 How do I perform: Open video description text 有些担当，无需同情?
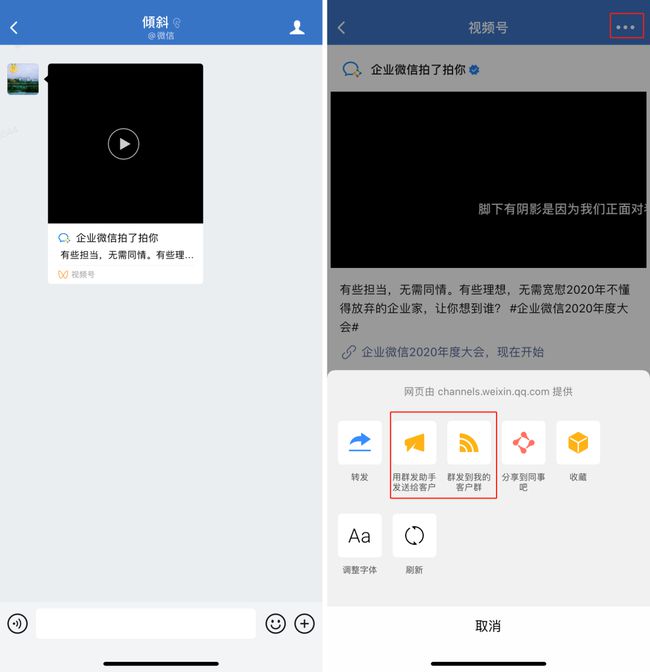point(127,255)
